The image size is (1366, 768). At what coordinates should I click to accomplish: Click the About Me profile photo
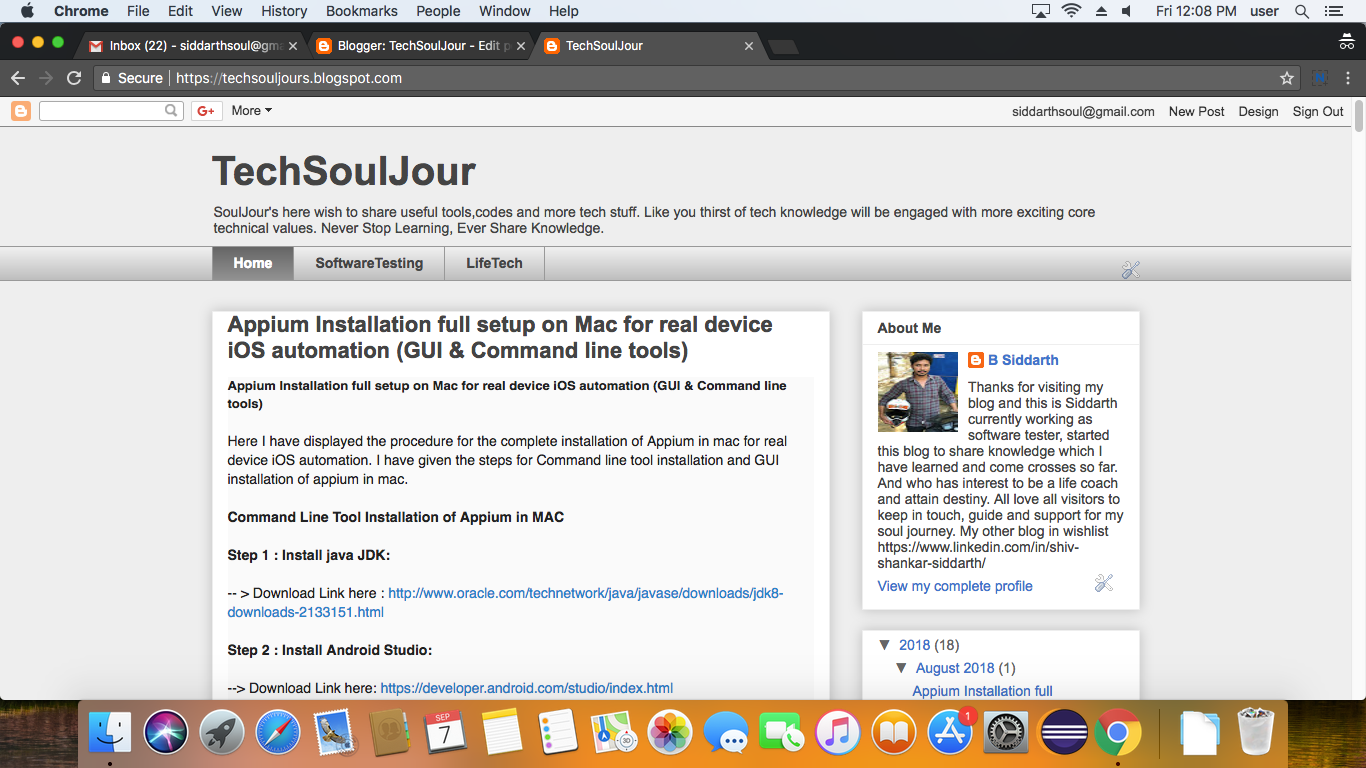point(918,392)
